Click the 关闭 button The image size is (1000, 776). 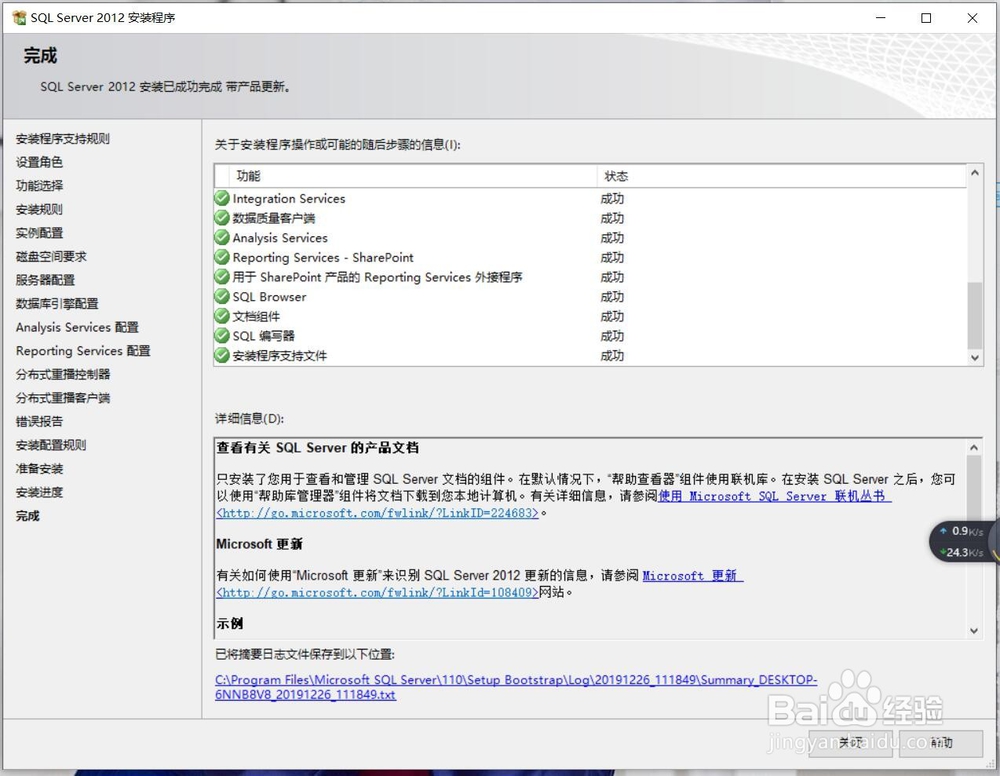(850, 743)
